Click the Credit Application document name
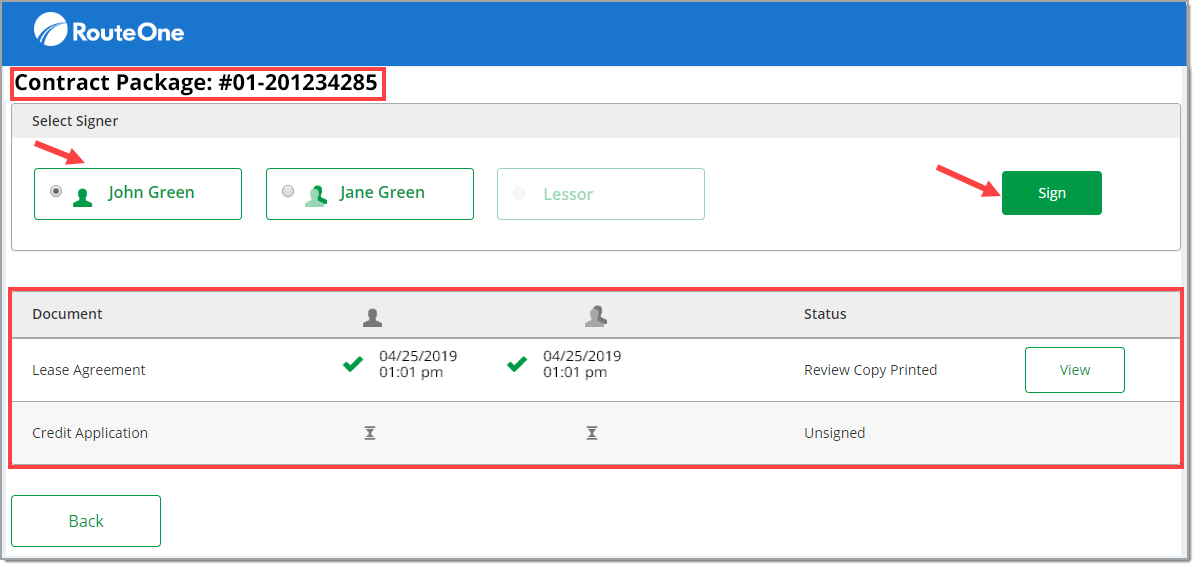This screenshot has height=567, width=1196. click(x=90, y=433)
